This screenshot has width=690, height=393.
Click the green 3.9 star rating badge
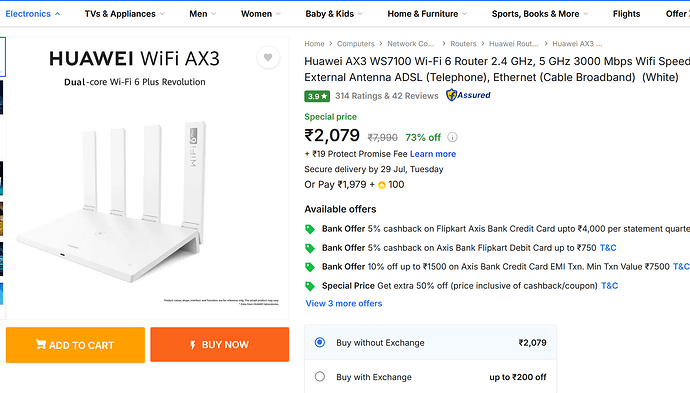pos(317,96)
